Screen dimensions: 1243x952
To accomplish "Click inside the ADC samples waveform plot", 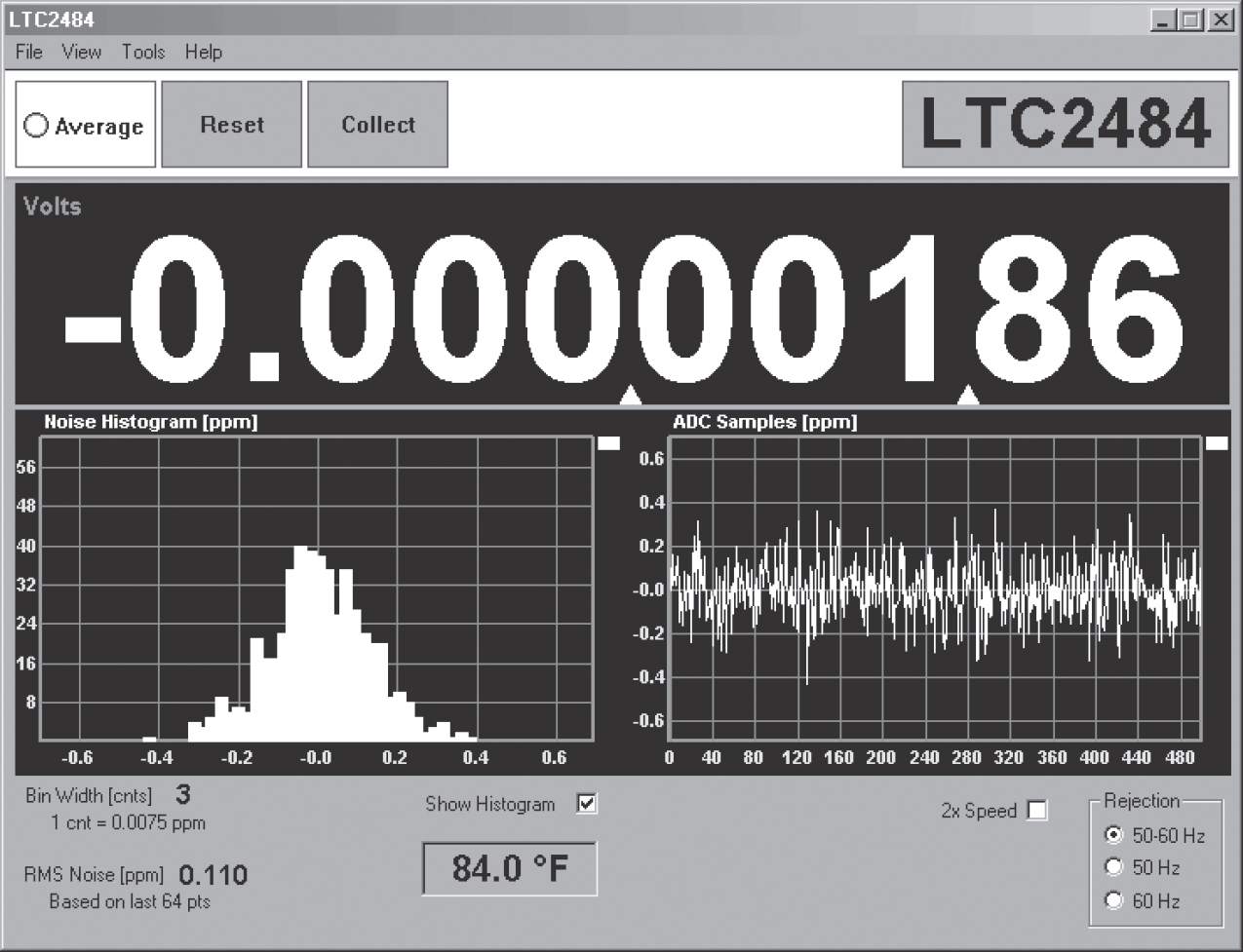I will 936,589.
